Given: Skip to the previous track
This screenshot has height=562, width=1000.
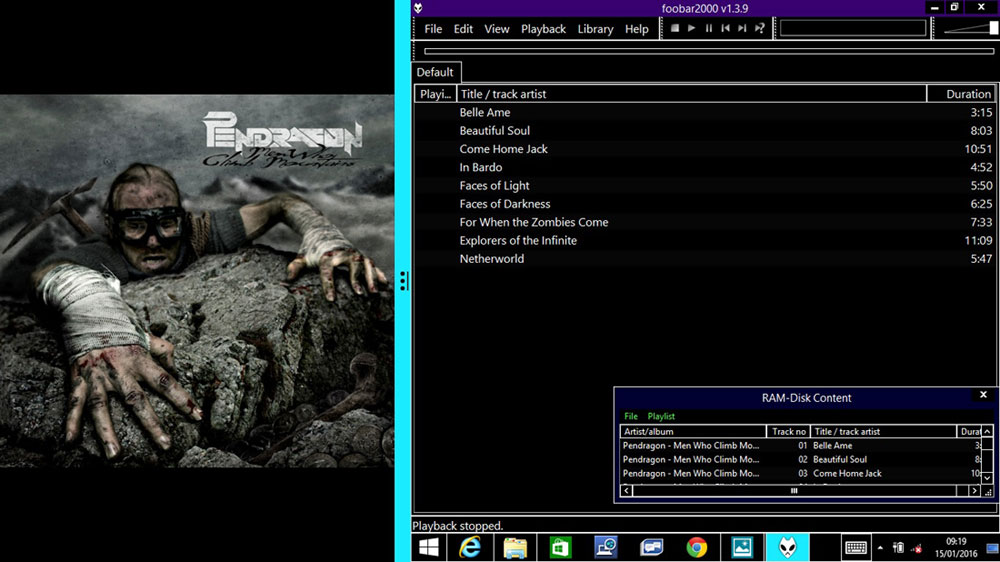Looking at the screenshot, I should (725, 29).
